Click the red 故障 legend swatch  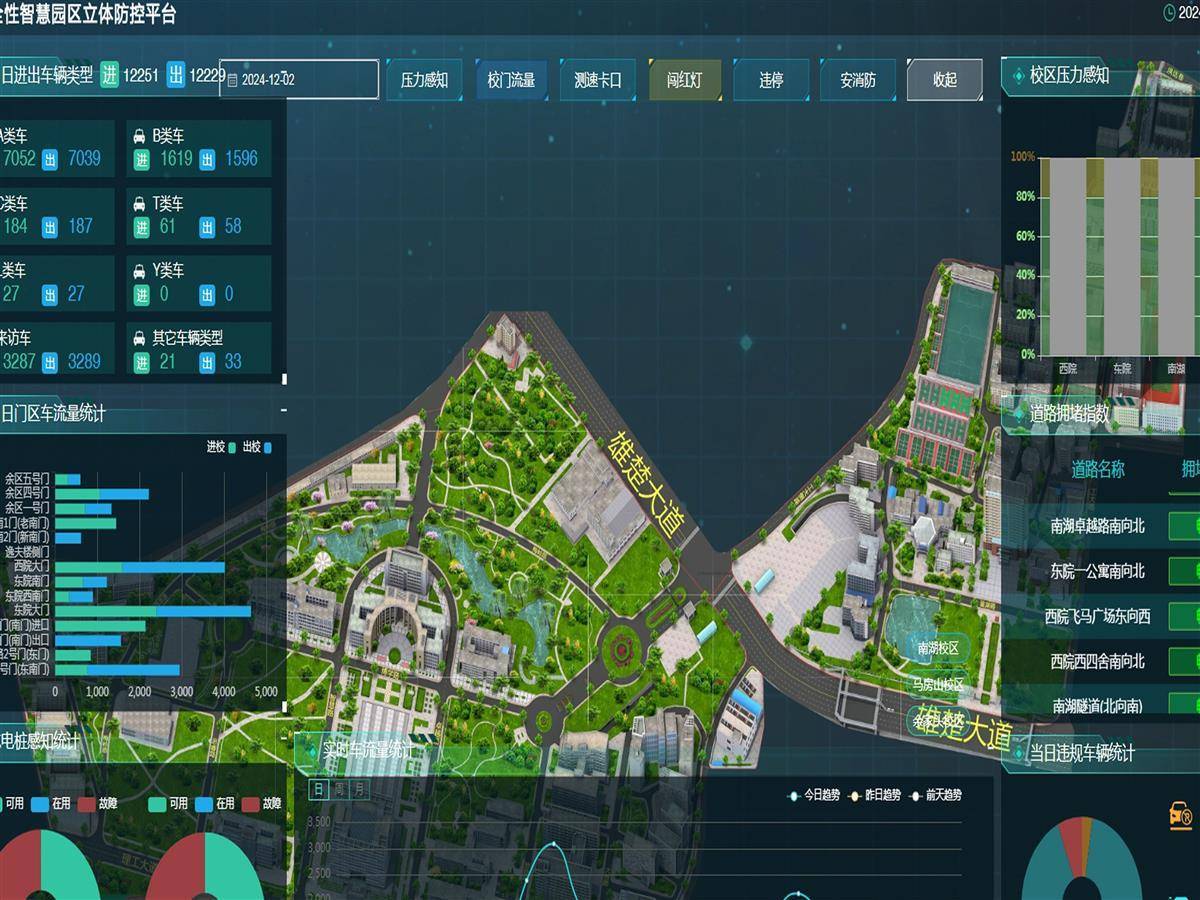87,804
